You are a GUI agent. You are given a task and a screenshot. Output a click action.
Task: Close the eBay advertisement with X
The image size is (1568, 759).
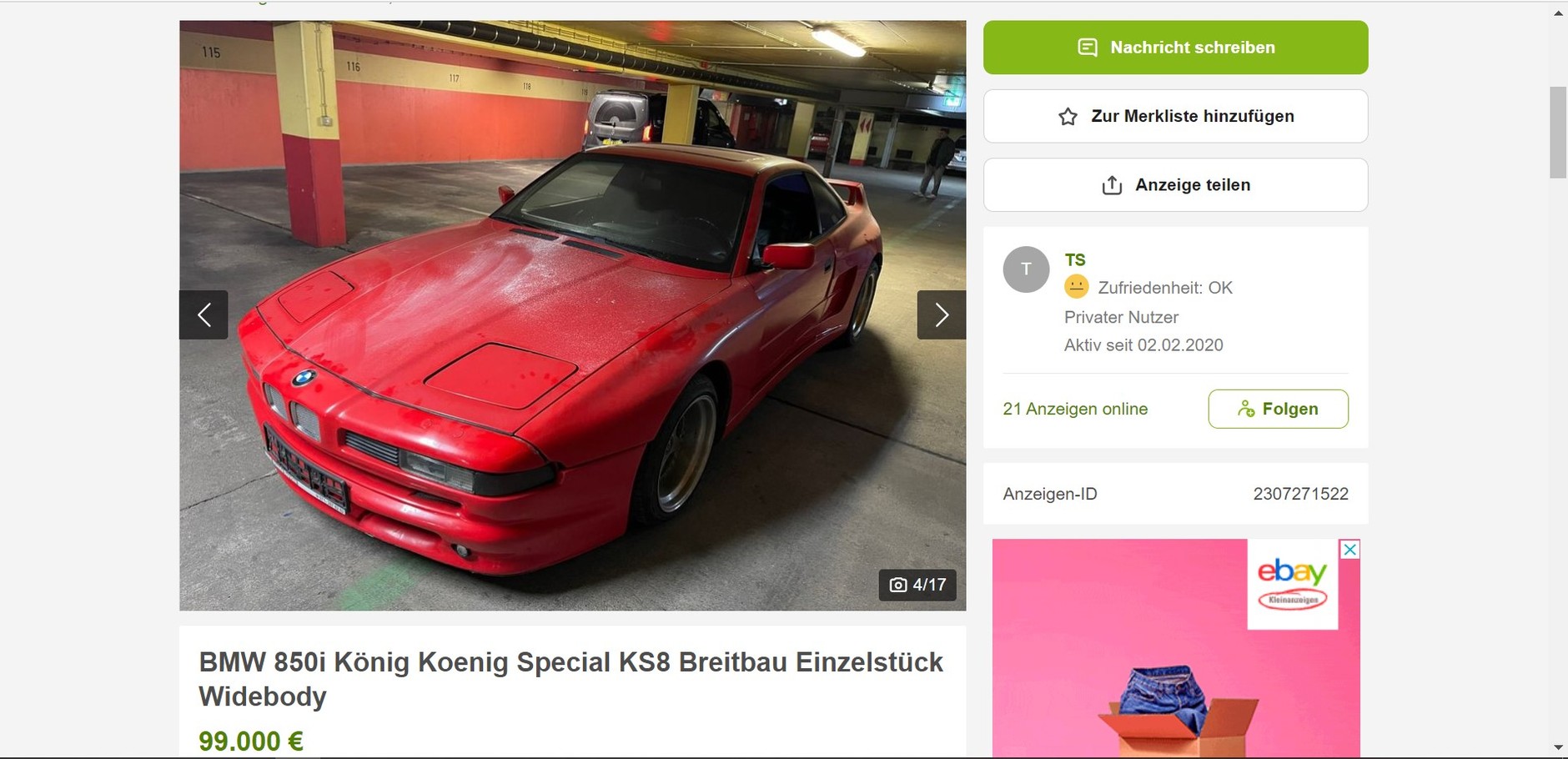pyautogui.click(x=1349, y=550)
